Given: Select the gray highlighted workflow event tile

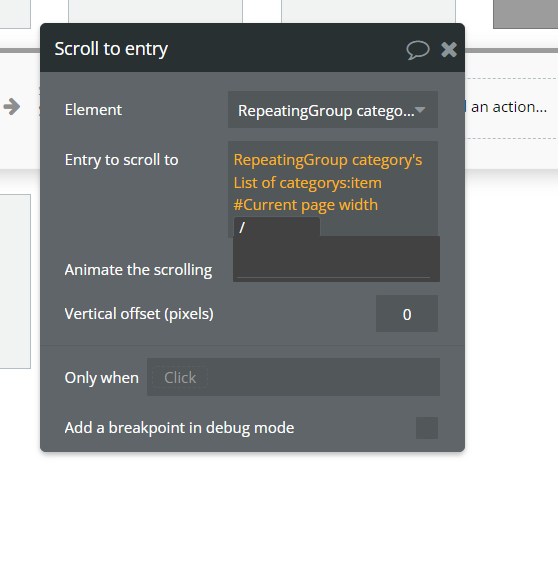Looking at the screenshot, I should click(x=525, y=14).
